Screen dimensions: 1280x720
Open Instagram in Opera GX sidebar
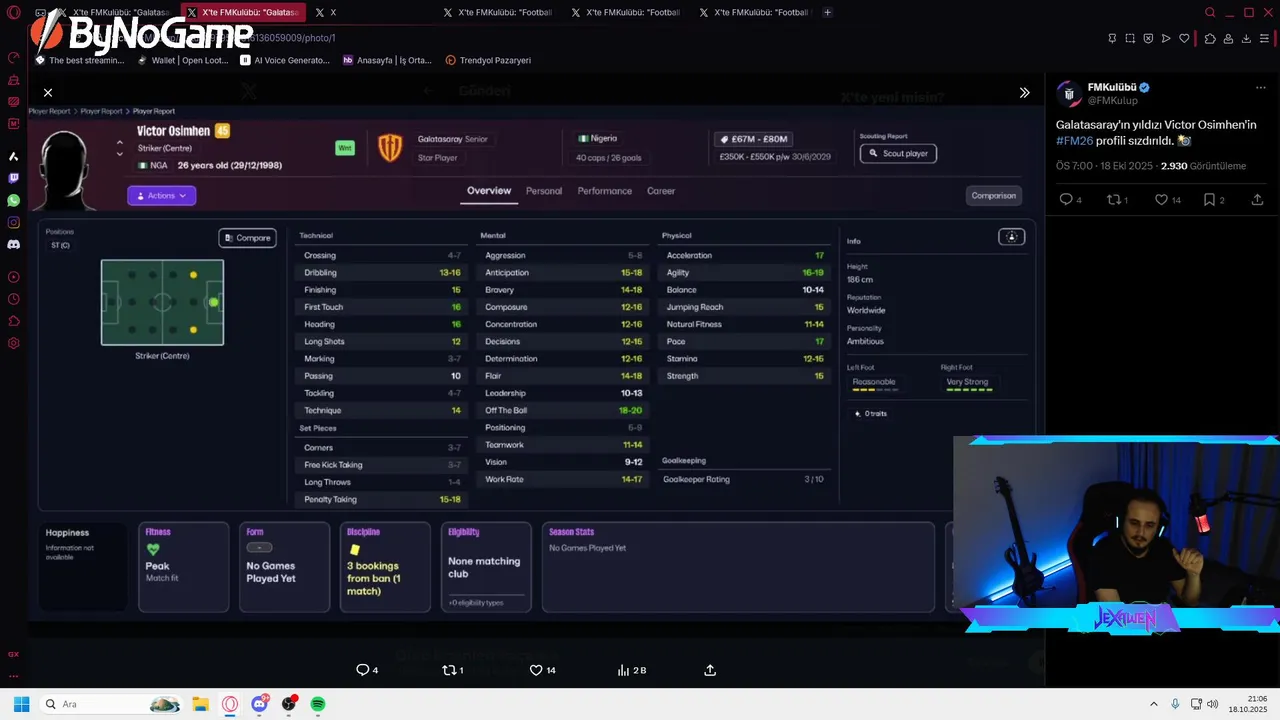point(13,222)
